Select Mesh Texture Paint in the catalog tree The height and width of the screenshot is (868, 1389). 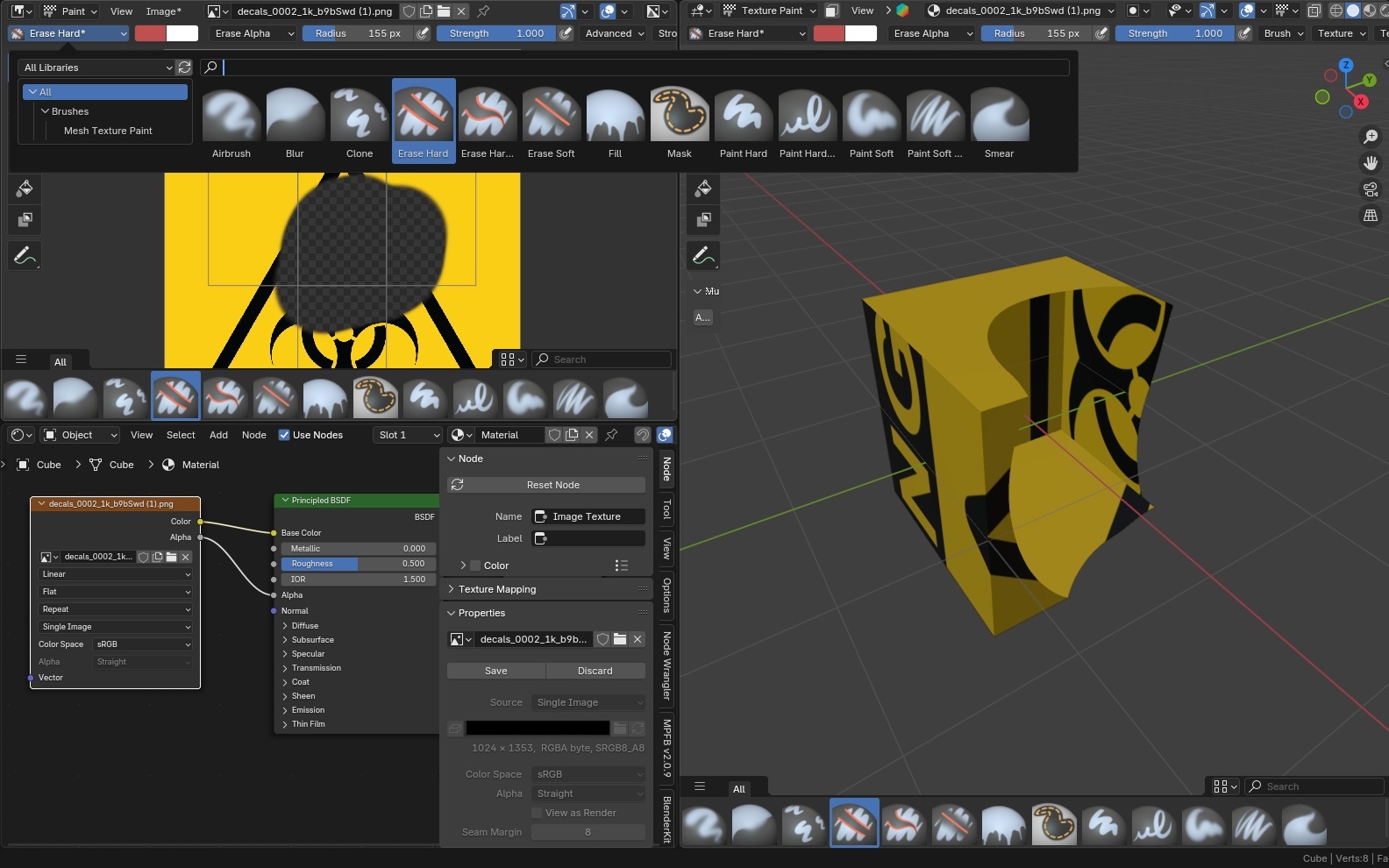[x=108, y=131]
